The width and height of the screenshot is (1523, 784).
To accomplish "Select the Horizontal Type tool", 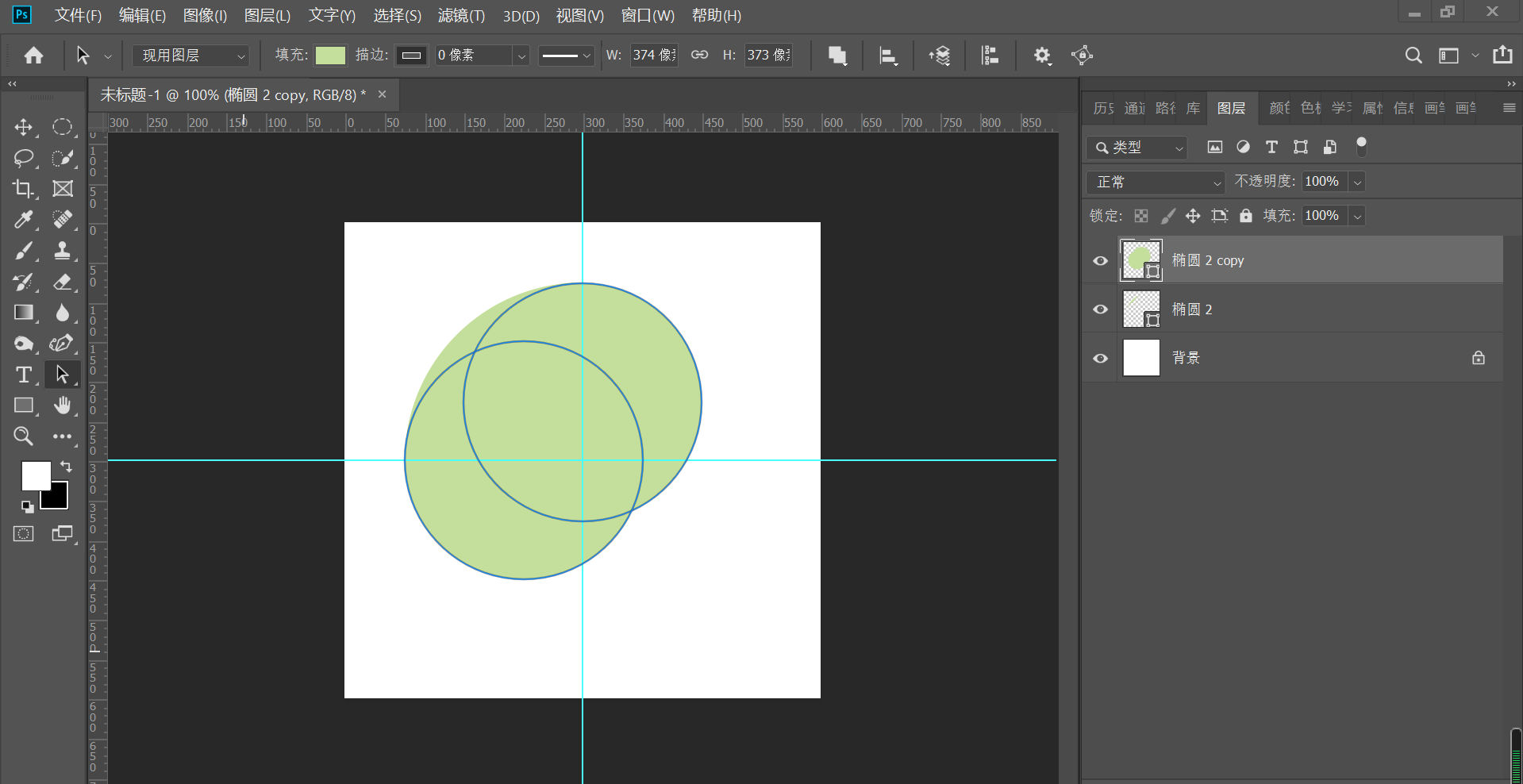I will [24, 375].
